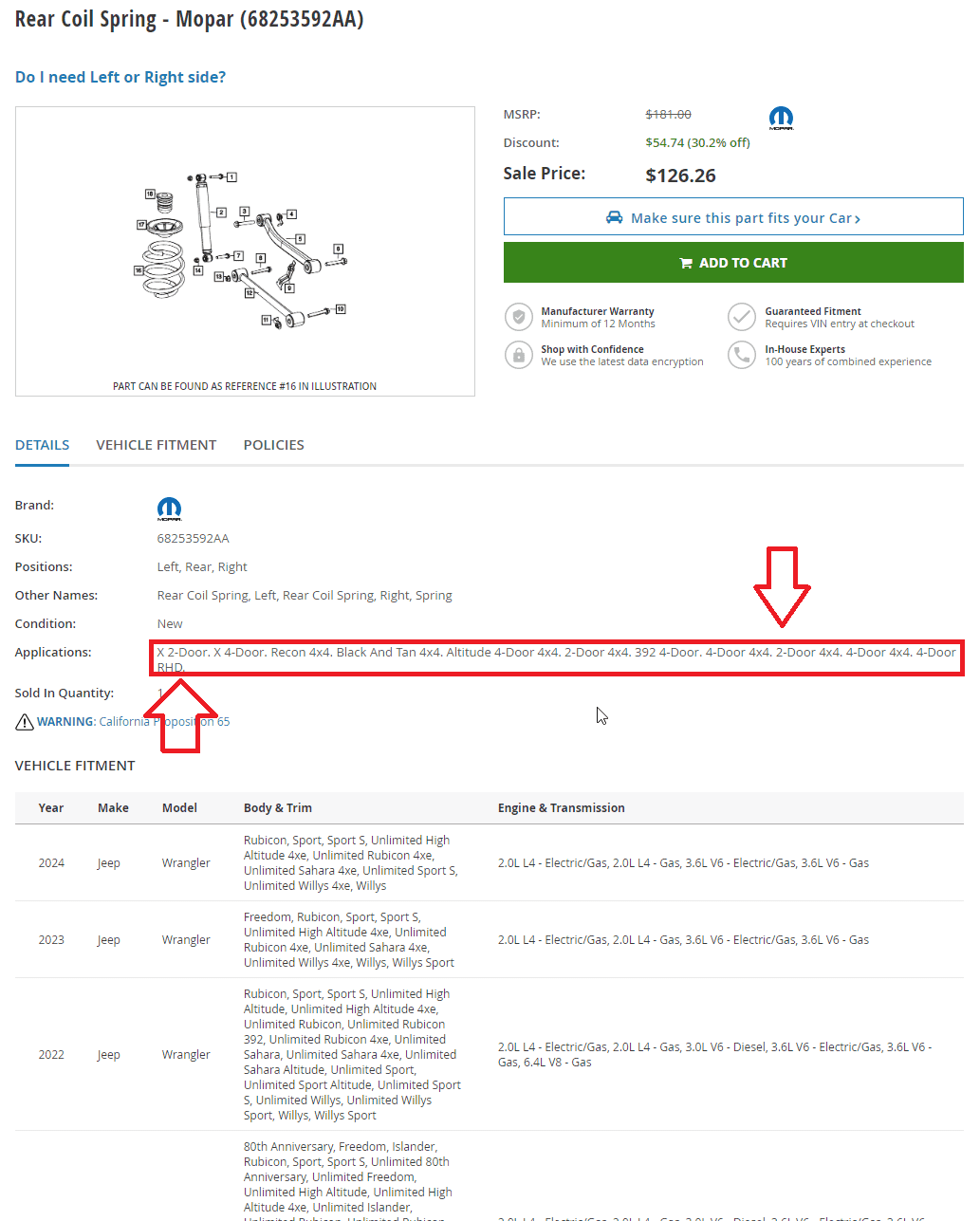Switch to the Policies tab
This screenshot has width=980, height=1221.
(x=274, y=445)
